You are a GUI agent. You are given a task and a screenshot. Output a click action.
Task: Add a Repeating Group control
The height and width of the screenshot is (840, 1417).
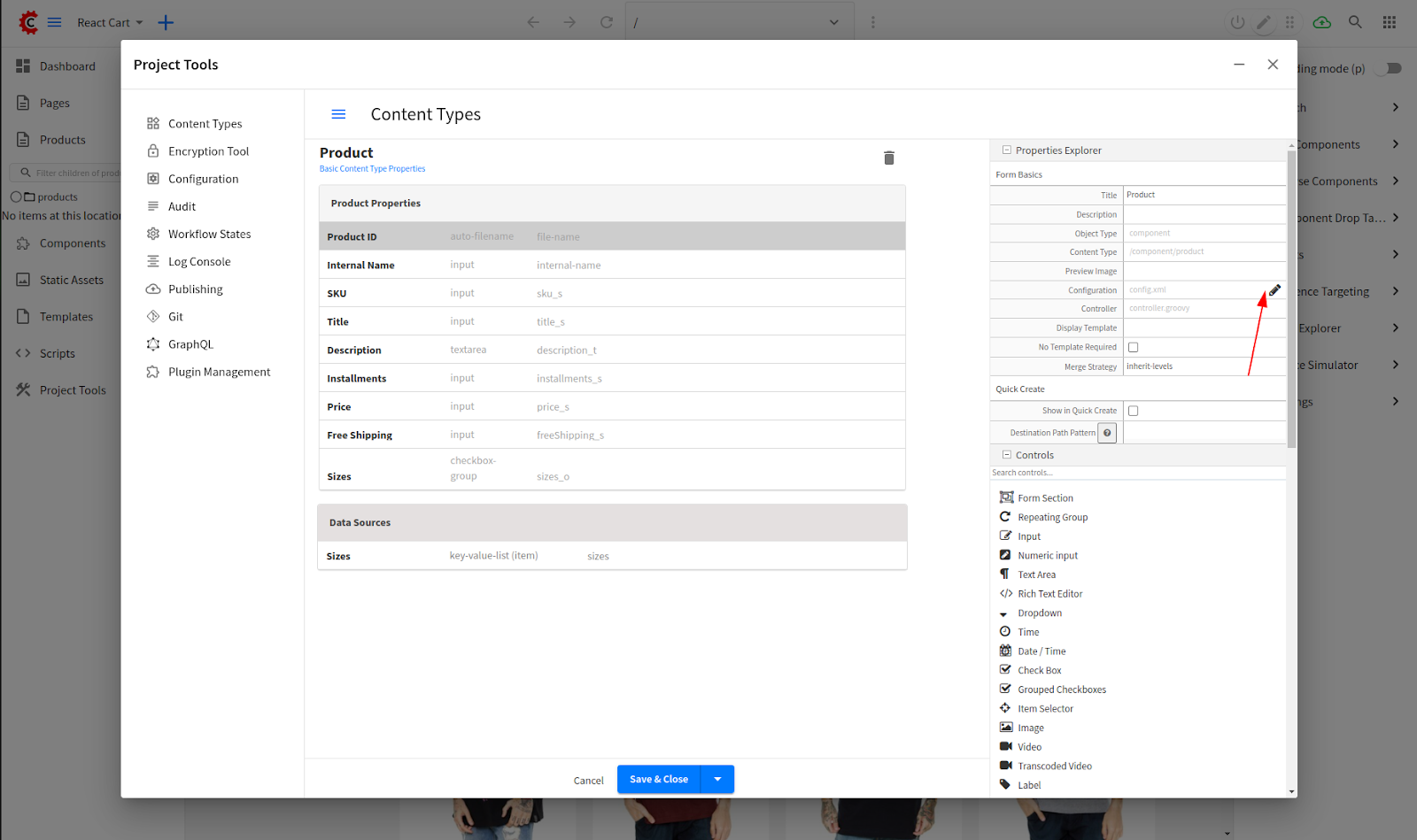point(1052,518)
